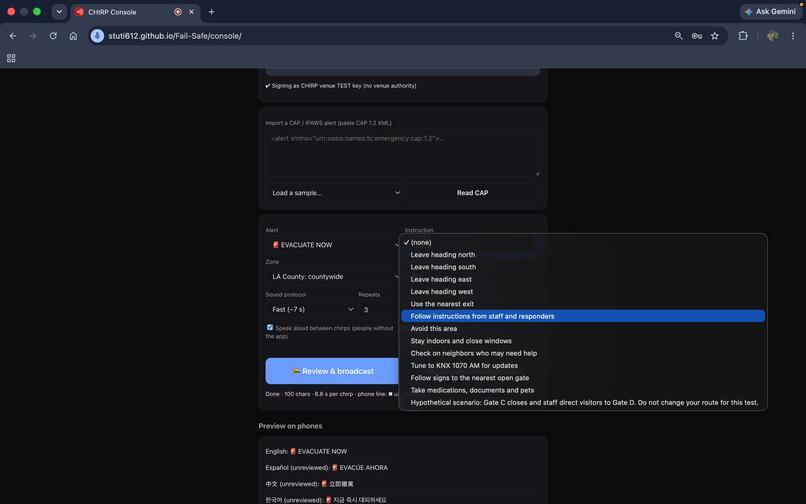The height and width of the screenshot is (504, 806).
Task: Select Tune to KNX 1070 AM for updates
Action: point(583,366)
